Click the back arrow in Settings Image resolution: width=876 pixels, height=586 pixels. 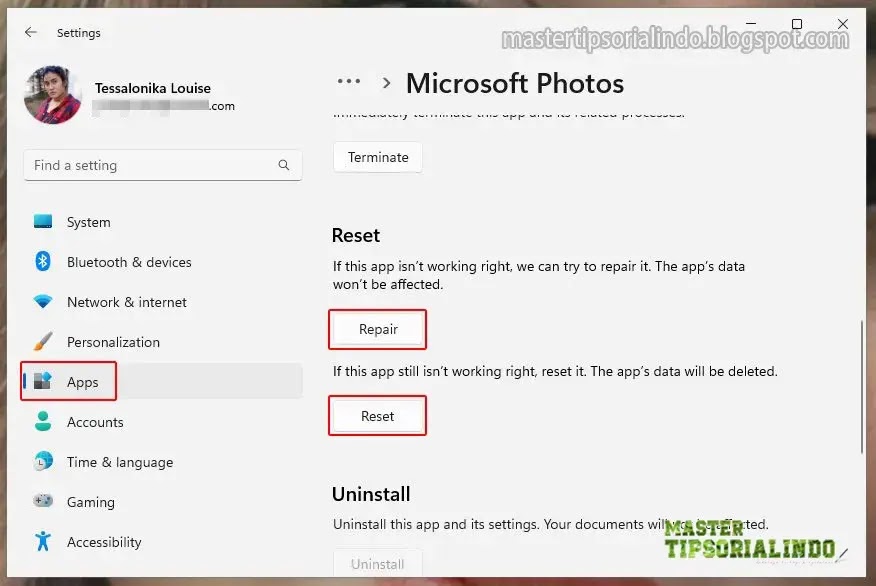pos(31,32)
